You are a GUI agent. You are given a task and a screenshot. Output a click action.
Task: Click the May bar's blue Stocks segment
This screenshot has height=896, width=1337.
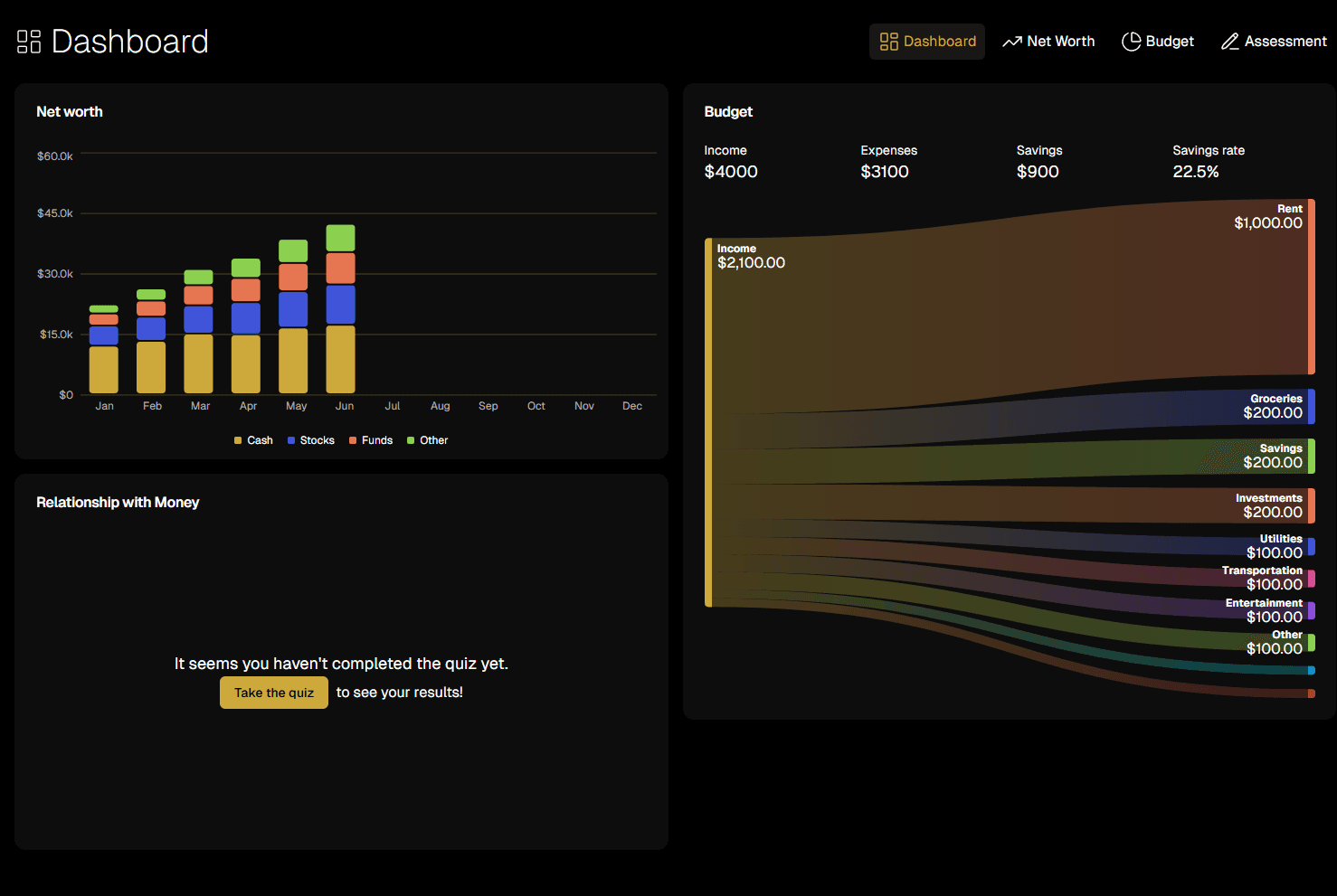tap(293, 309)
